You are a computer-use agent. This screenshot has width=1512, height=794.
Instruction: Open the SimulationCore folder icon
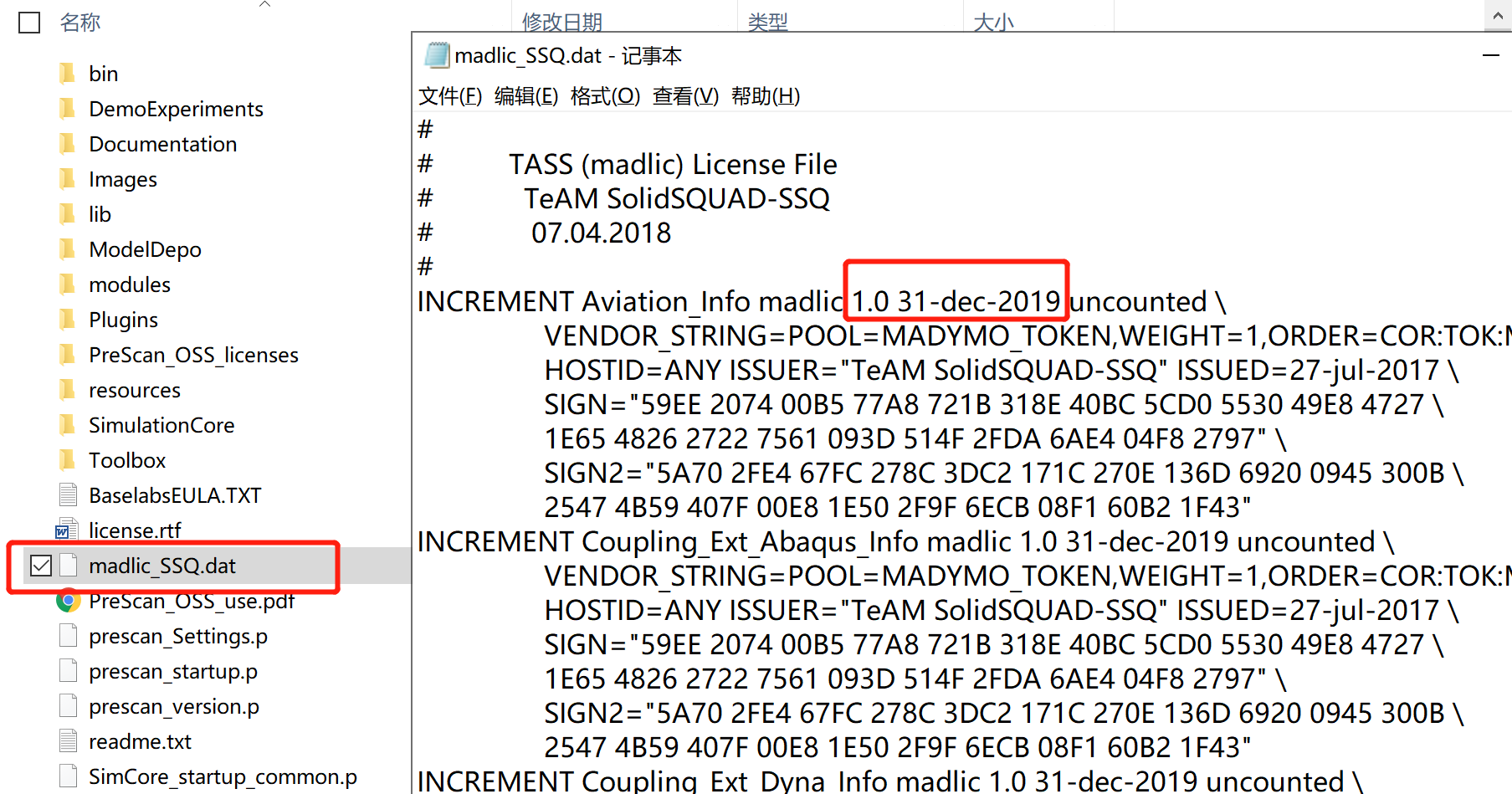[x=68, y=425]
